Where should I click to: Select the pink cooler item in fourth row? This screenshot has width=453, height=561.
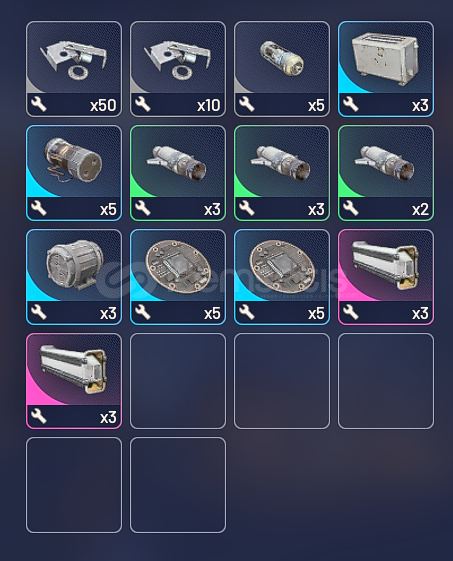point(74,381)
